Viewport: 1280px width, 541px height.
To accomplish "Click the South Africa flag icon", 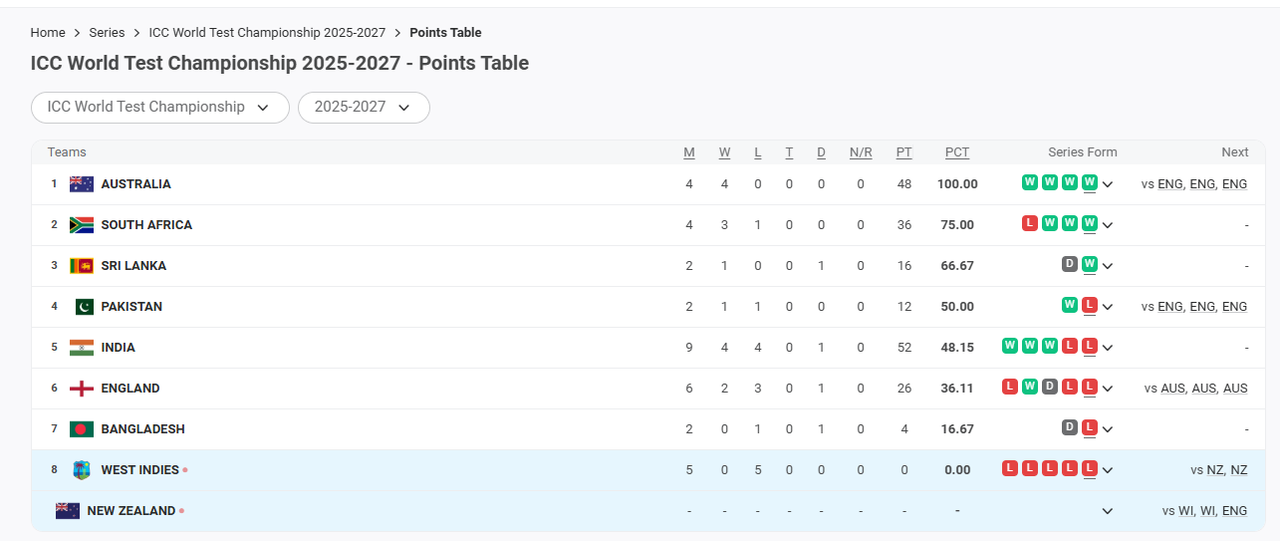I will pyautogui.click(x=81, y=225).
